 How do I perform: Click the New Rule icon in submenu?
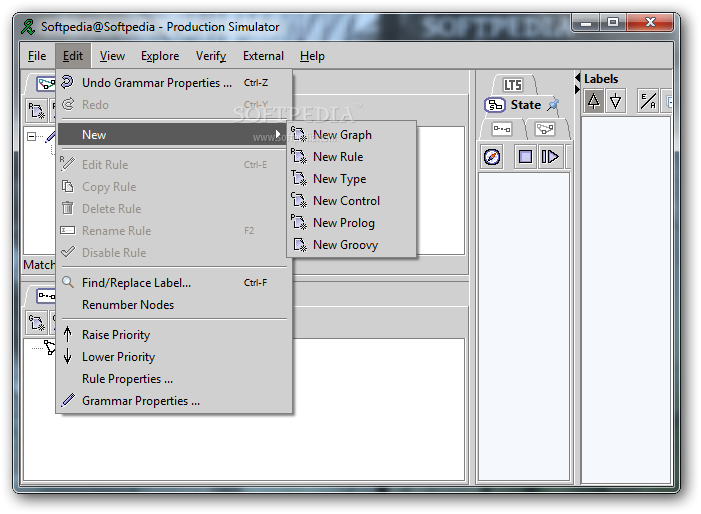299,156
